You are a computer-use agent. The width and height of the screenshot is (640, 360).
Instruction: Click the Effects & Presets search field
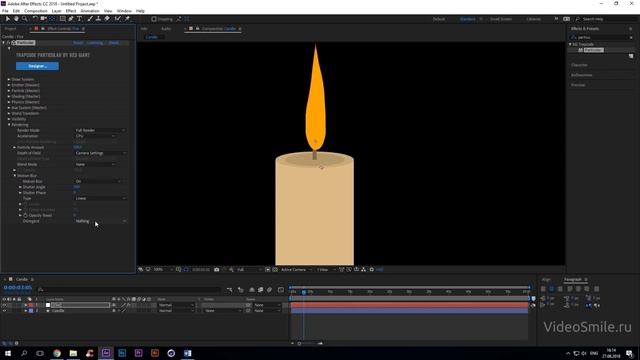coord(602,37)
